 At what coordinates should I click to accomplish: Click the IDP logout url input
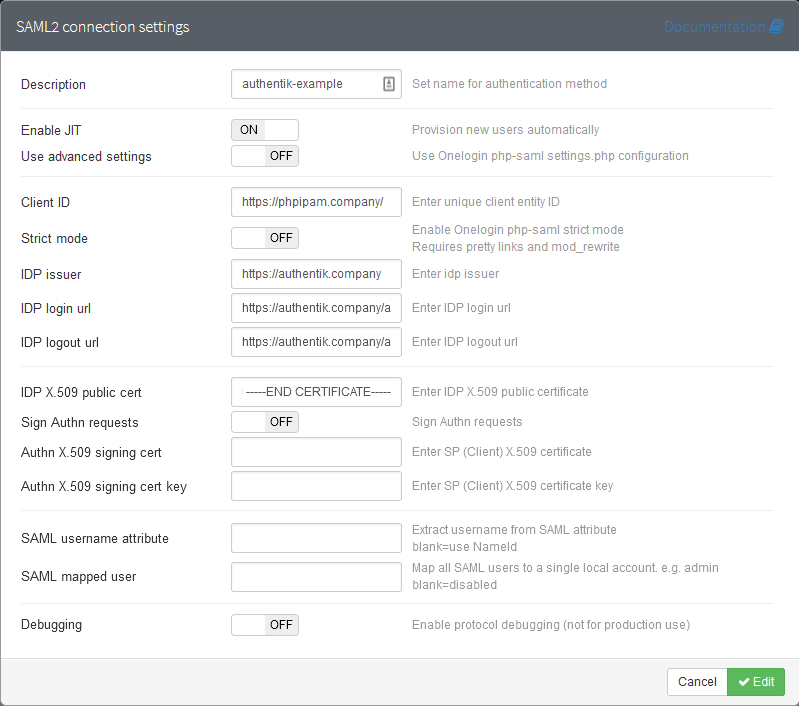pos(316,342)
